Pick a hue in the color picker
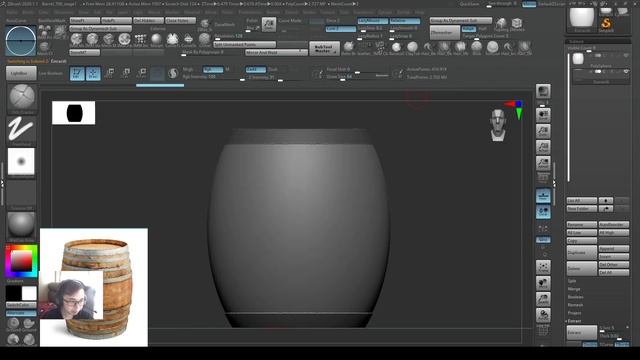 pyautogui.click(x=21, y=261)
